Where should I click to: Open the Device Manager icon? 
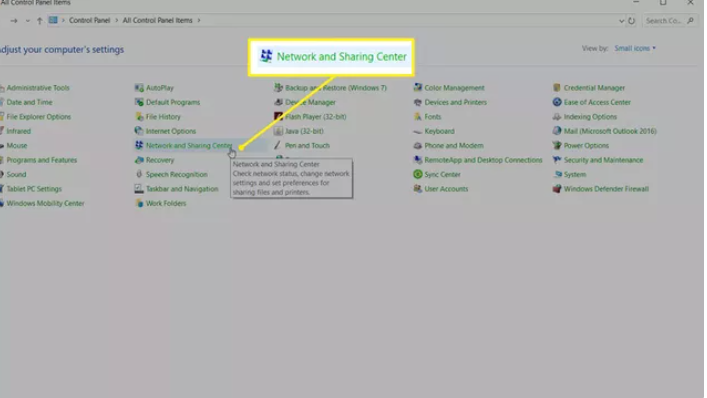click(279, 102)
